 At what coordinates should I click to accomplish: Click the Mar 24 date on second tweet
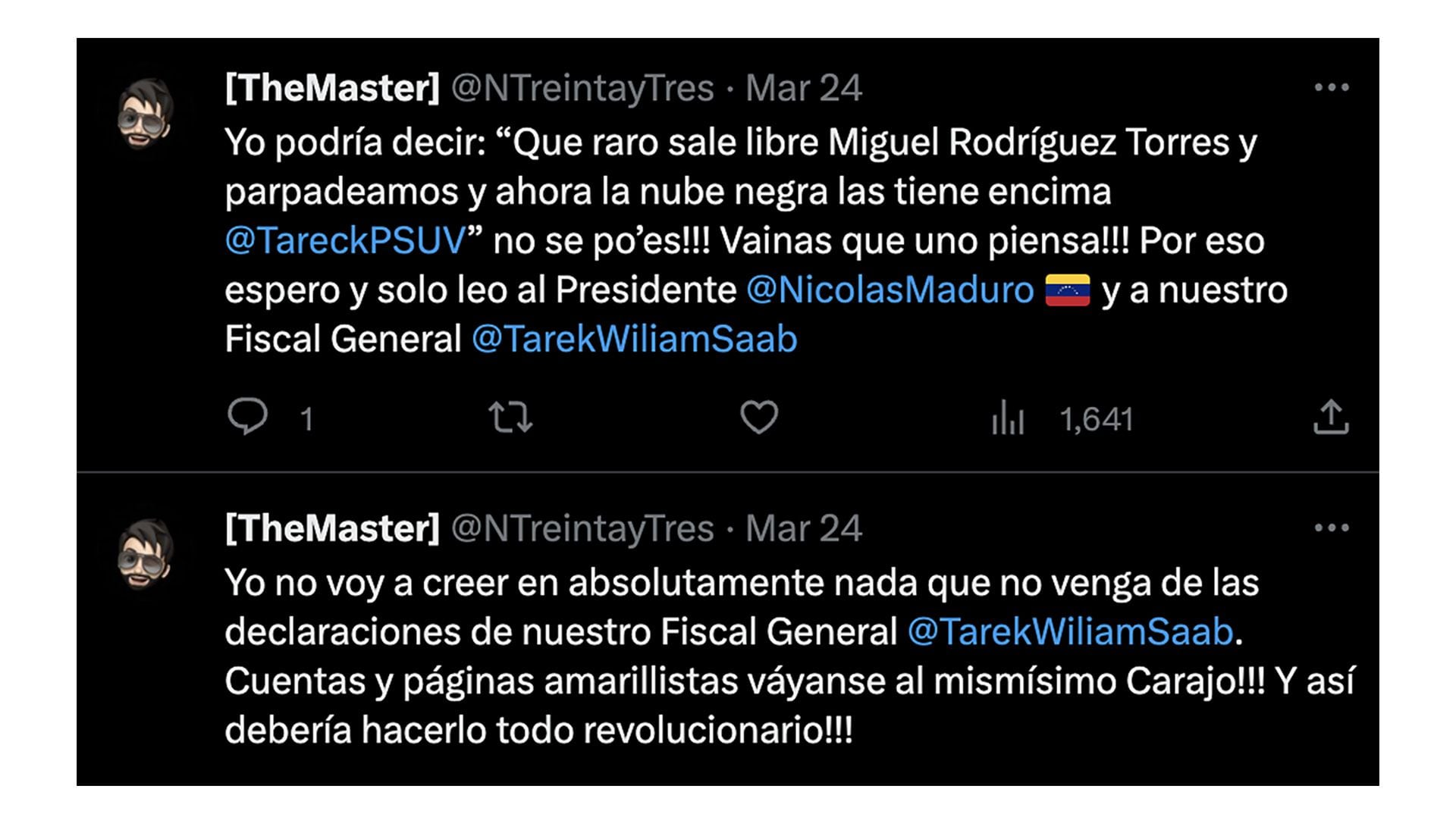pyautogui.click(x=804, y=529)
